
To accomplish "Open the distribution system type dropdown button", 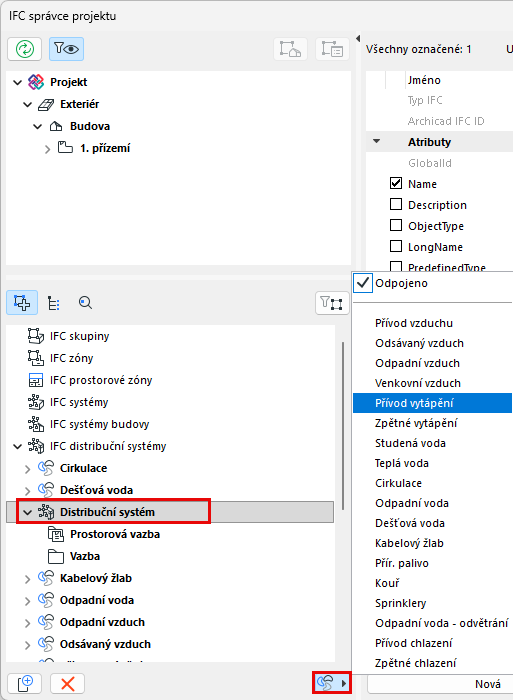I will pos(332,683).
